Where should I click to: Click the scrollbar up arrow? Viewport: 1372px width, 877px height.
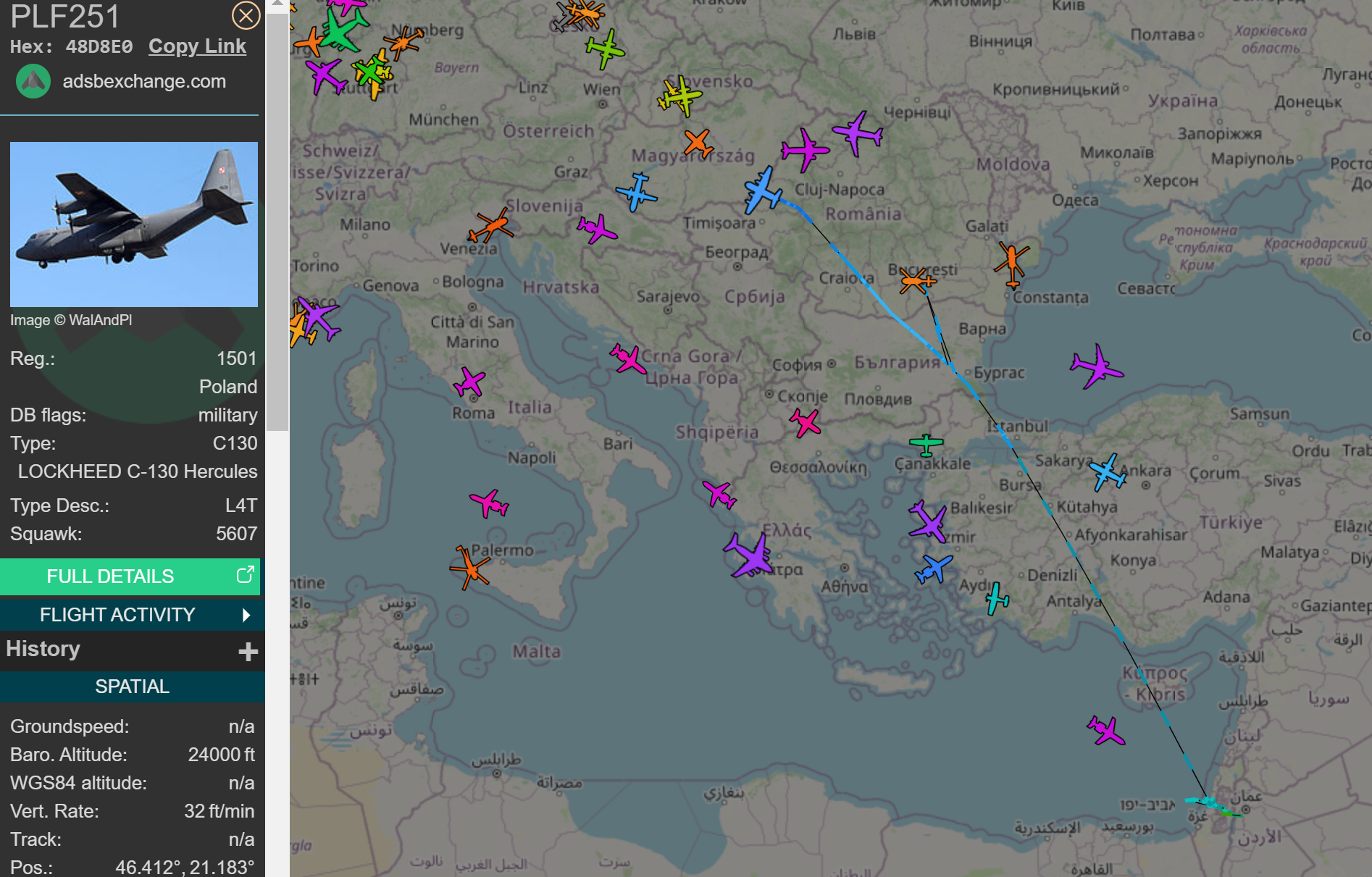coord(277,6)
